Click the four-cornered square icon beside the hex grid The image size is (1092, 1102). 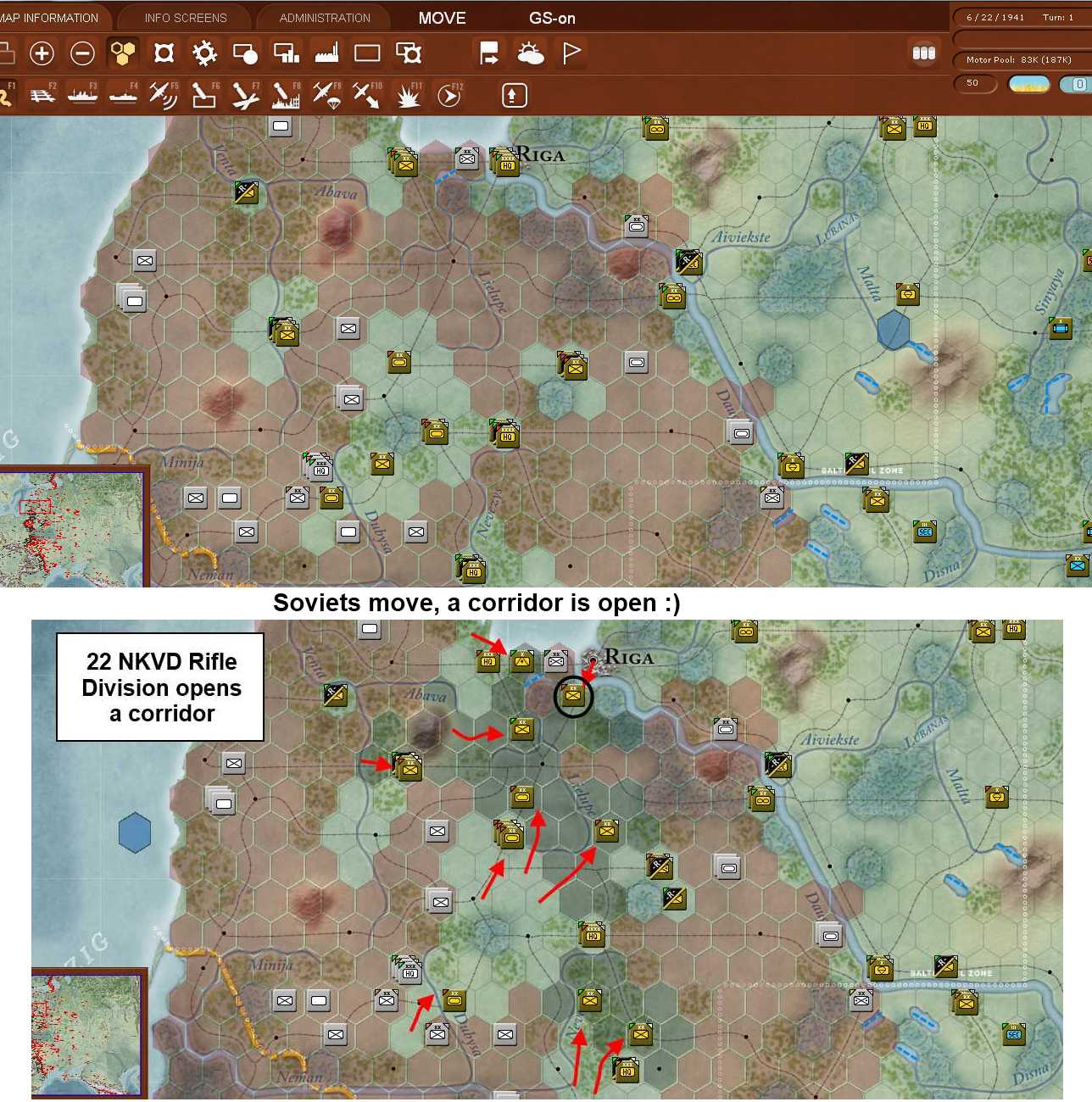tap(164, 53)
